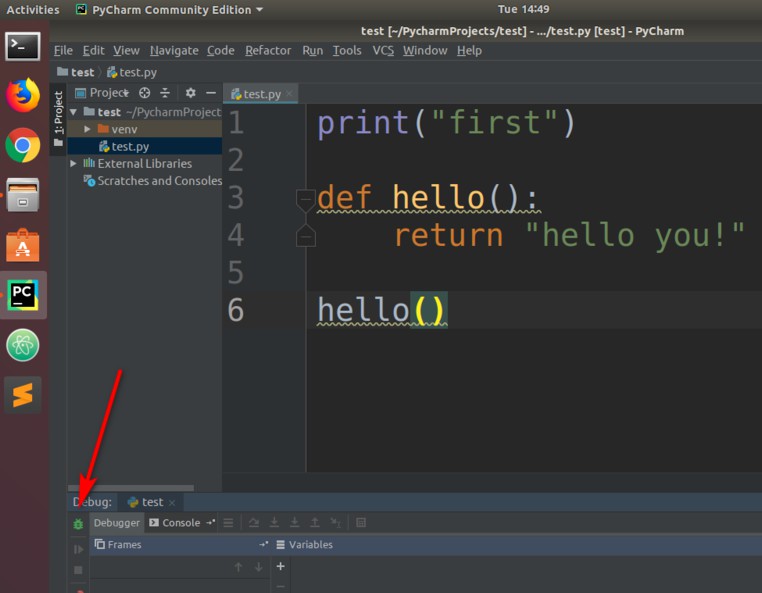762x593 pixels.
Task: Open the File menu
Action: click(63, 51)
